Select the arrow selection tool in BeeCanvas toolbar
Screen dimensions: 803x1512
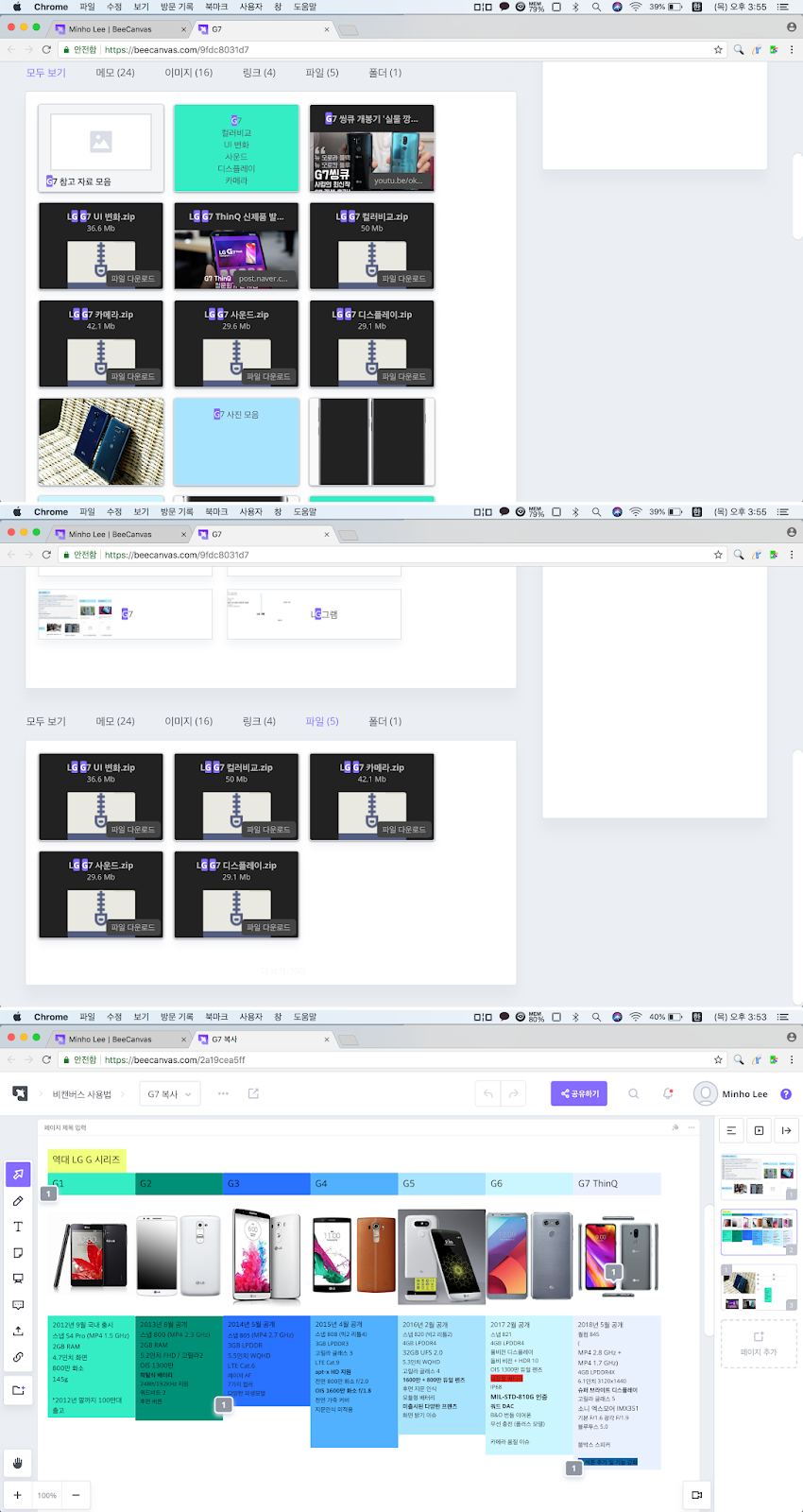pos(18,1174)
